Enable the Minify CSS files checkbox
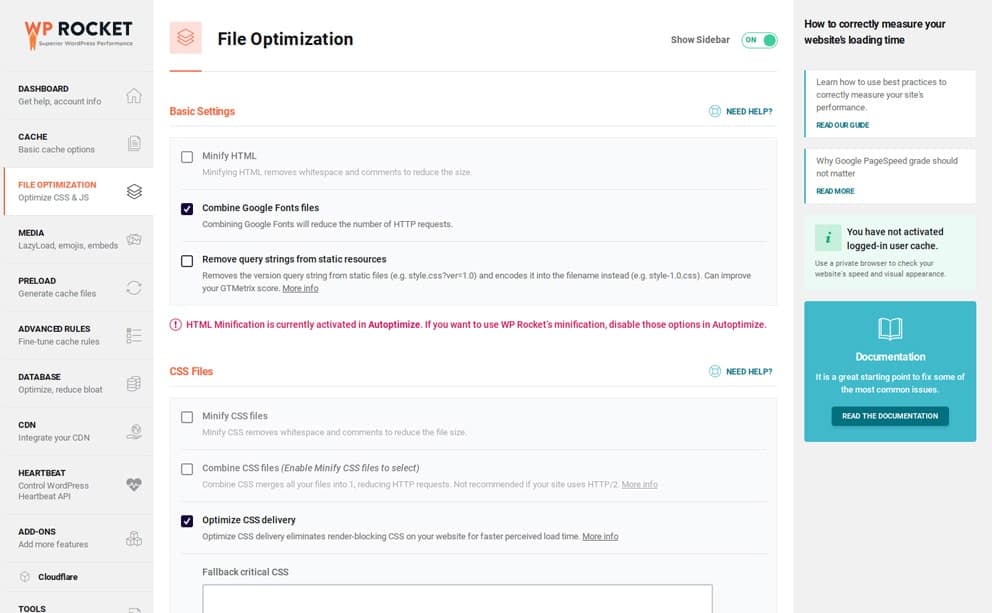 point(187,417)
